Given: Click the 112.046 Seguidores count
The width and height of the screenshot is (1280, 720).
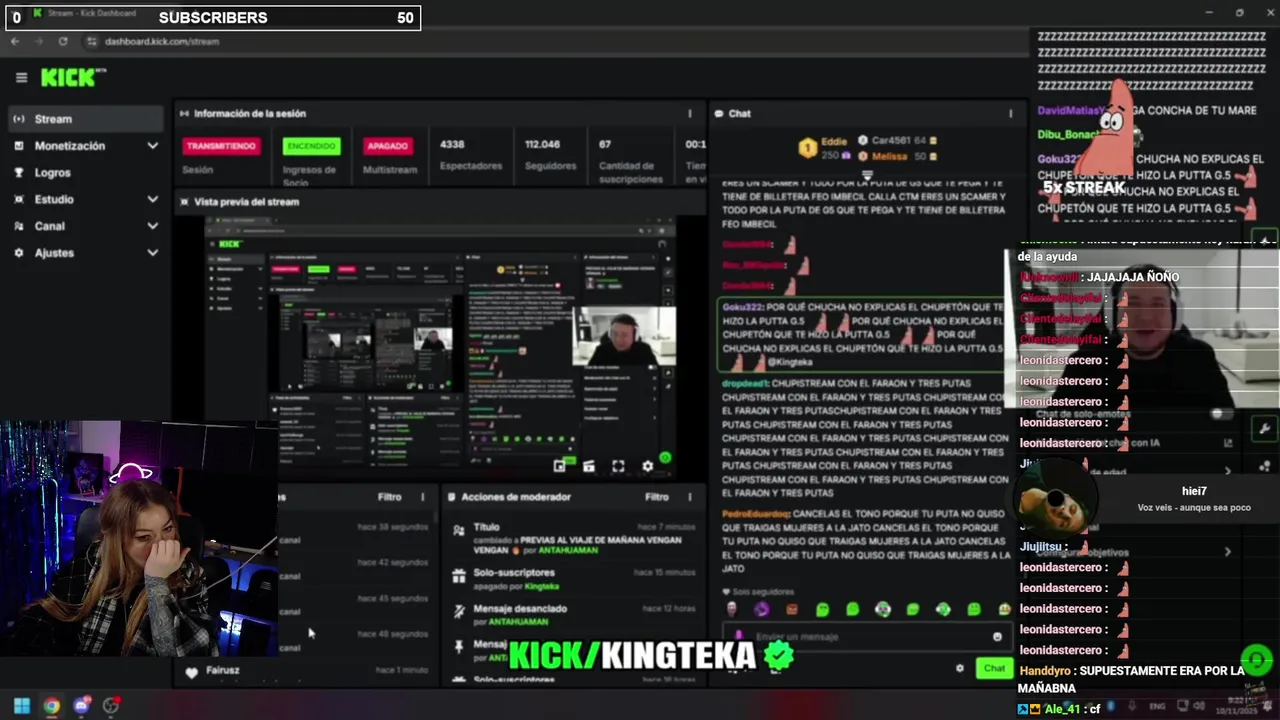Looking at the screenshot, I should [542, 144].
